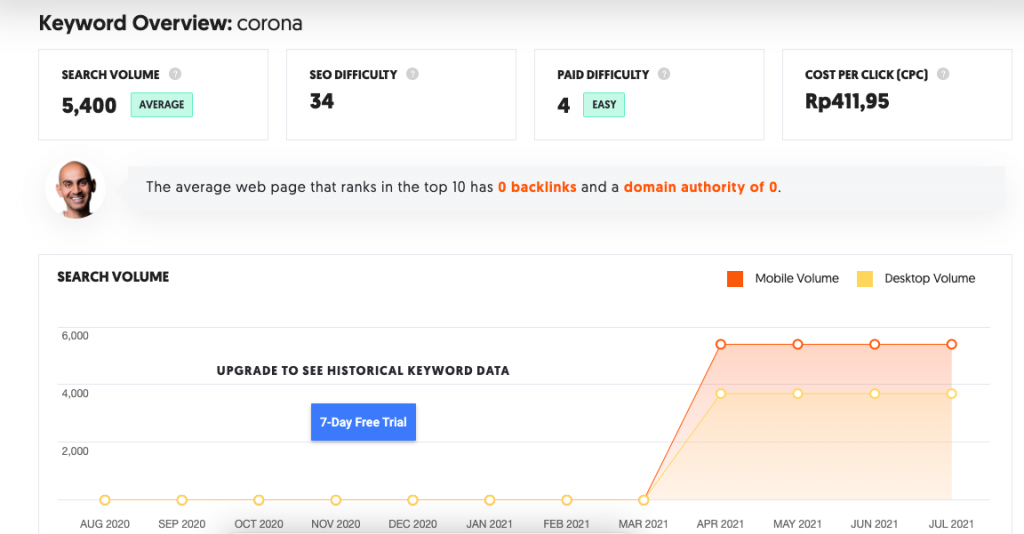The image size is (1024, 534).
Task: Click the SEO difficulty score 34
Action: pos(322,101)
